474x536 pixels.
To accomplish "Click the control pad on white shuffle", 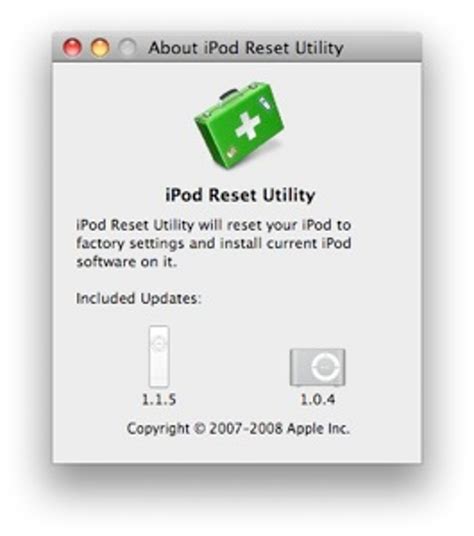I will (159, 342).
